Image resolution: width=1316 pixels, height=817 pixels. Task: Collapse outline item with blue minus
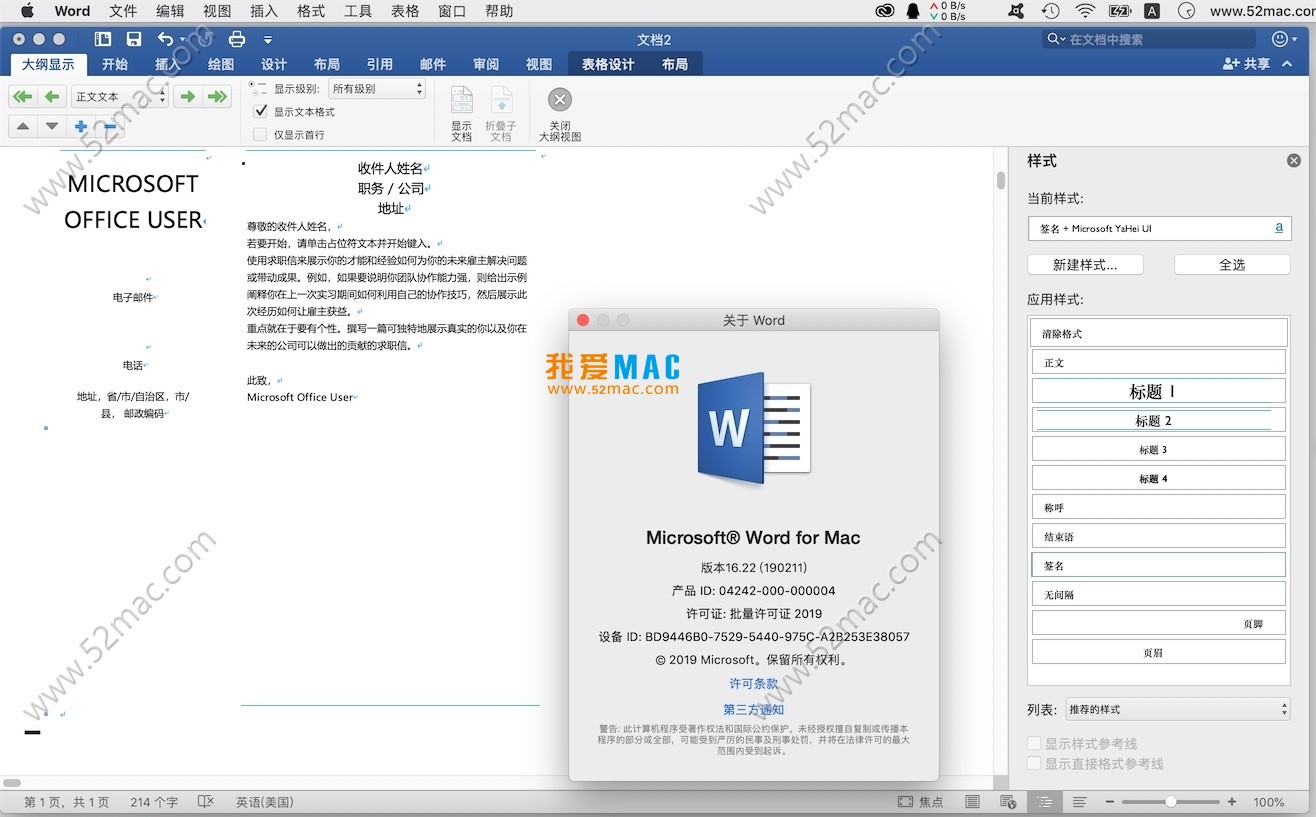[x=110, y=127]
